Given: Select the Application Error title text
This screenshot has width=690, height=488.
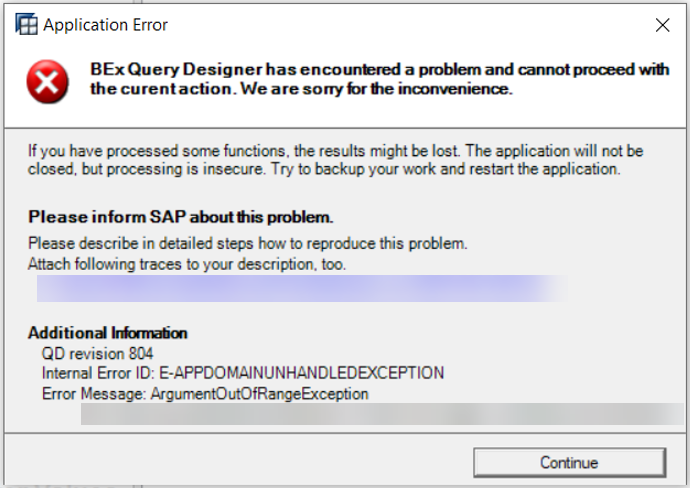Looking at the screenshot, I should click(x=106, y=25).
